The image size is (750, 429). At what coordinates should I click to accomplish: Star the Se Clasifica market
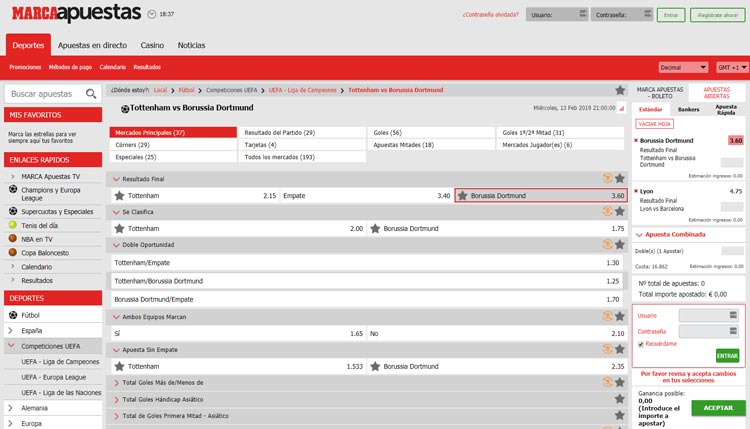(620, 211)
